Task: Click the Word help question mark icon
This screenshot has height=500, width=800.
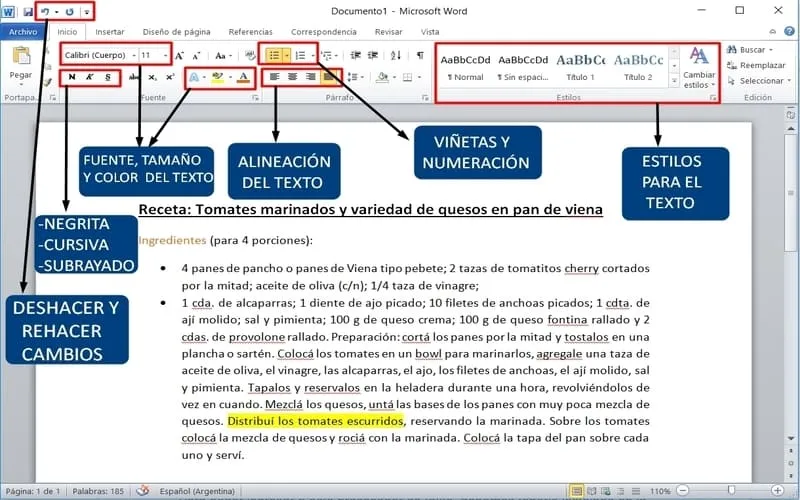Action: point(789,32)
